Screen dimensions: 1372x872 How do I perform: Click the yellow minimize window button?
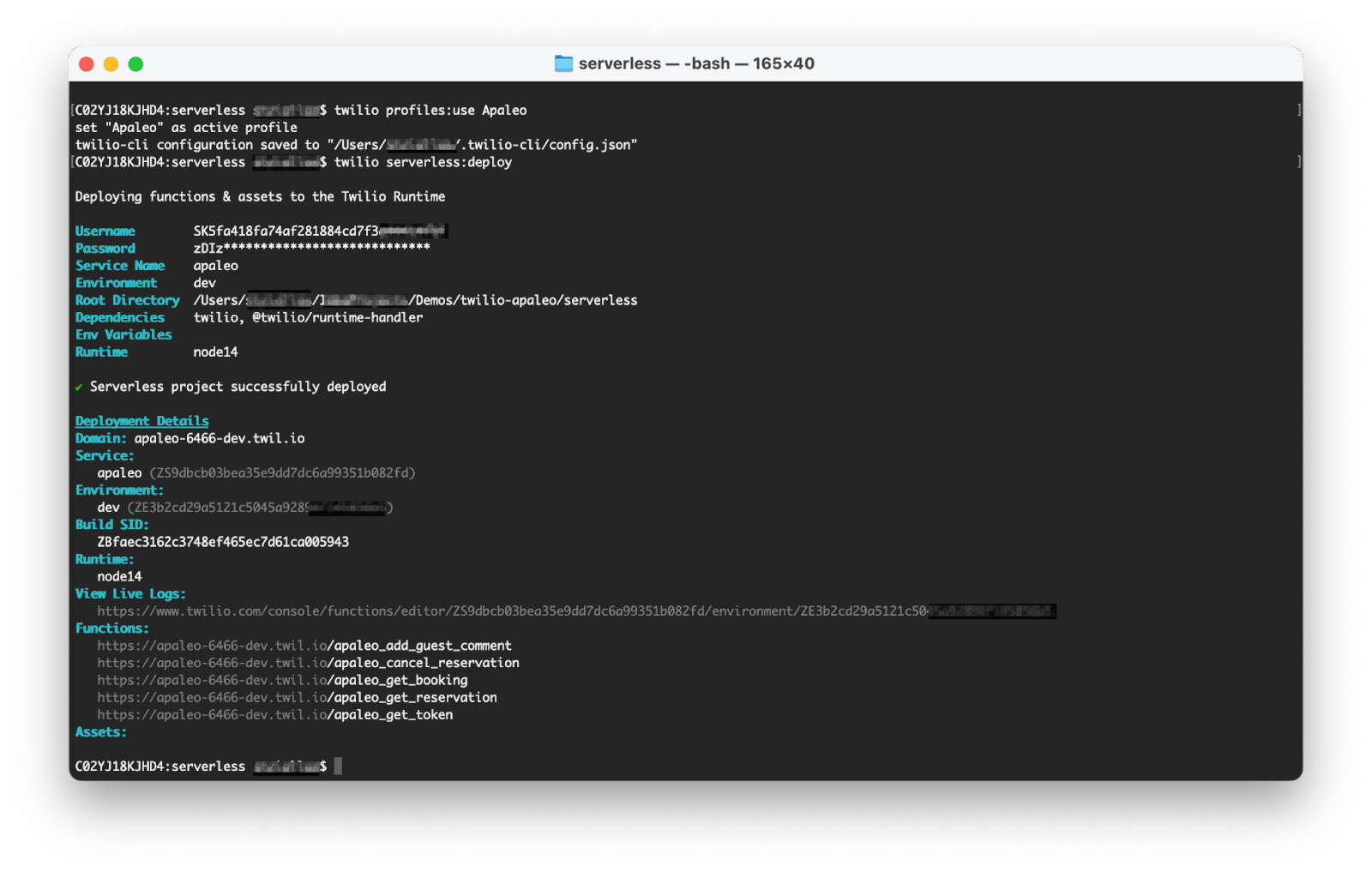tap(111, 64)
